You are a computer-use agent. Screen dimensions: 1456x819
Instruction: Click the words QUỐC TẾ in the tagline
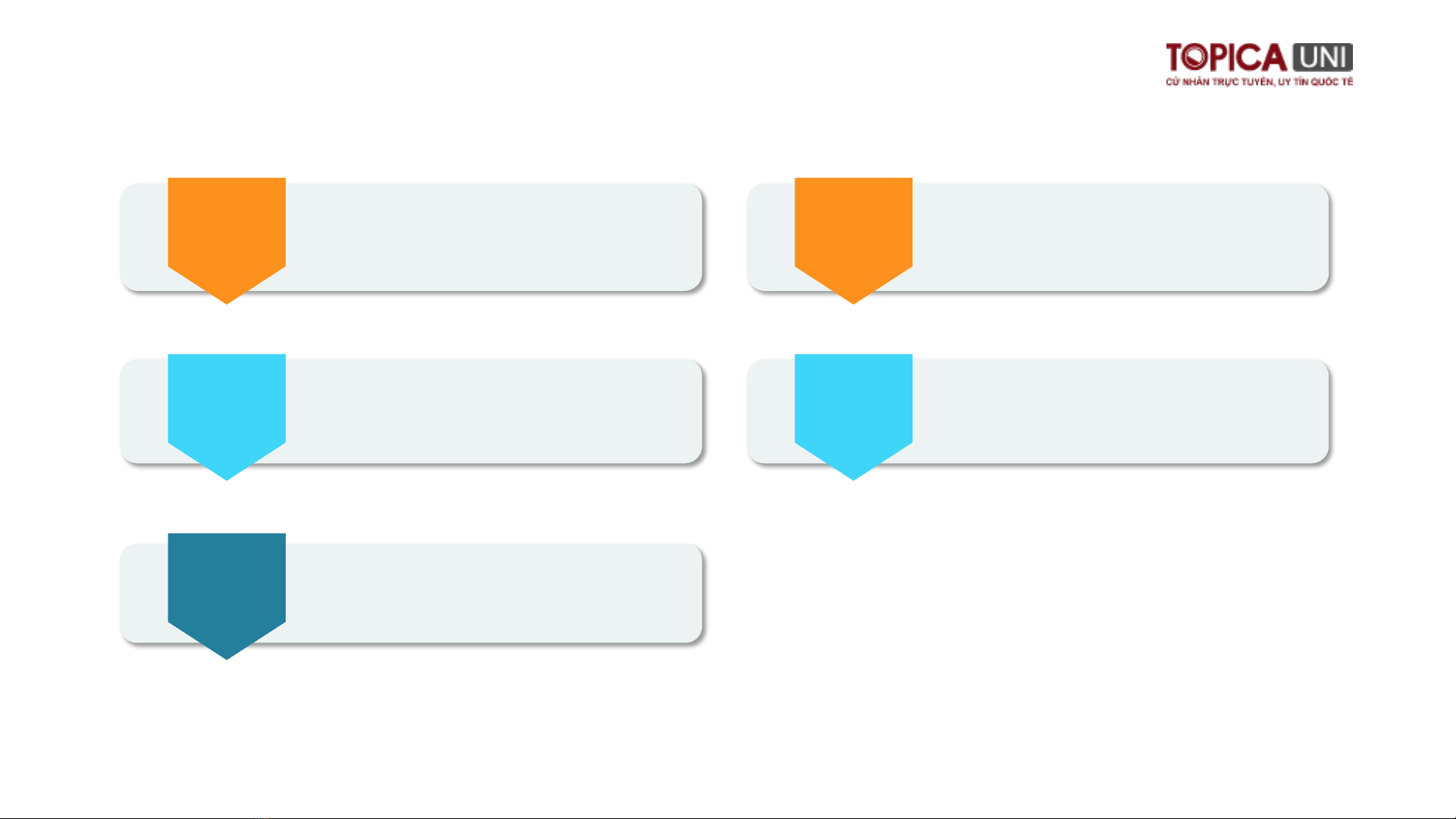pos(1332,82)
